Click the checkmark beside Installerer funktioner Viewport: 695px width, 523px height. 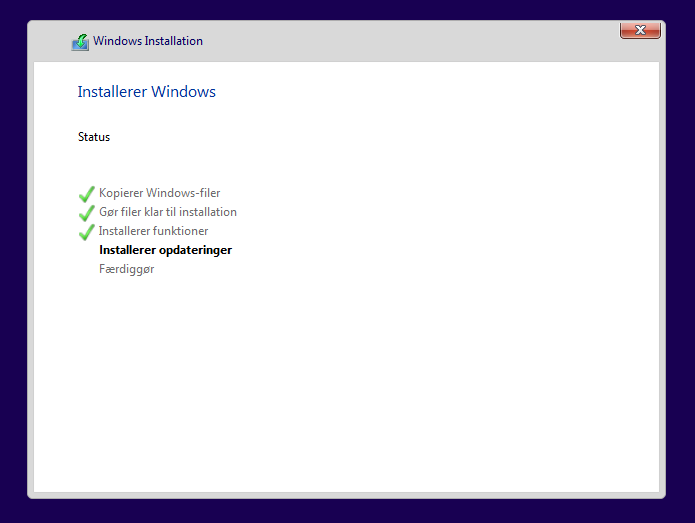86,232
